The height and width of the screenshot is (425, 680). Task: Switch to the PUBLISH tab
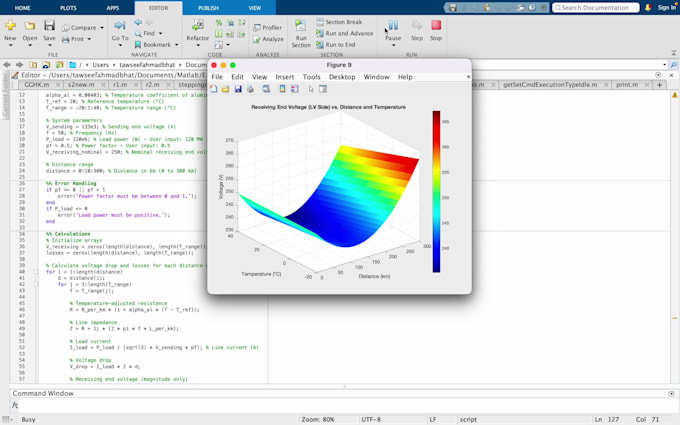pyautogui.click(x=208, y=7)
